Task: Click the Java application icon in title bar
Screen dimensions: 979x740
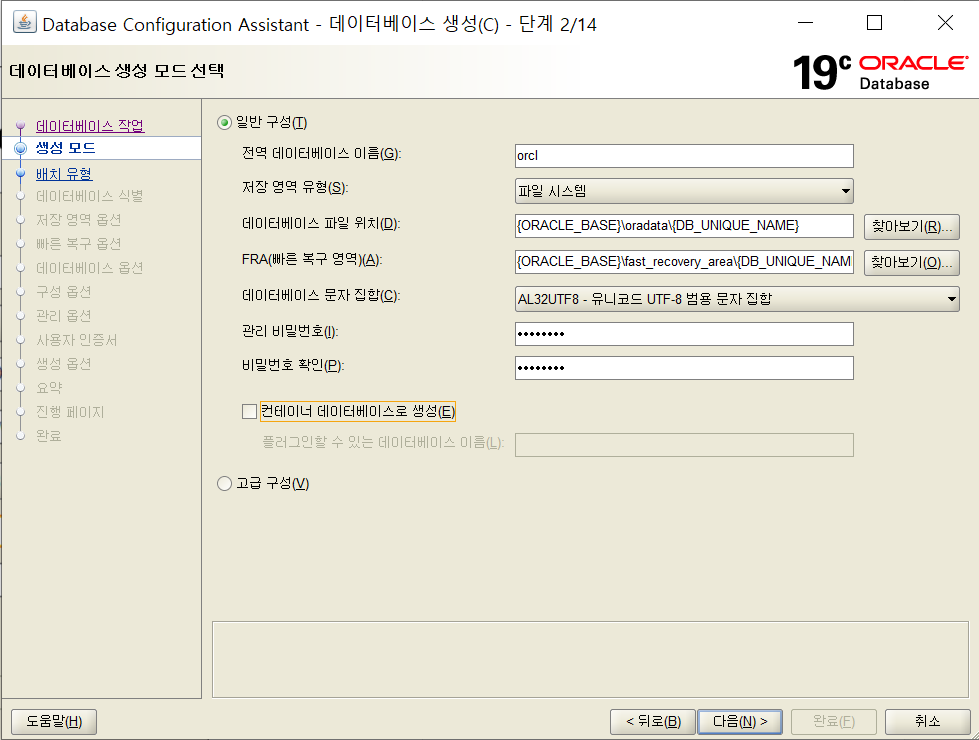Action: (x=24, y=23)
